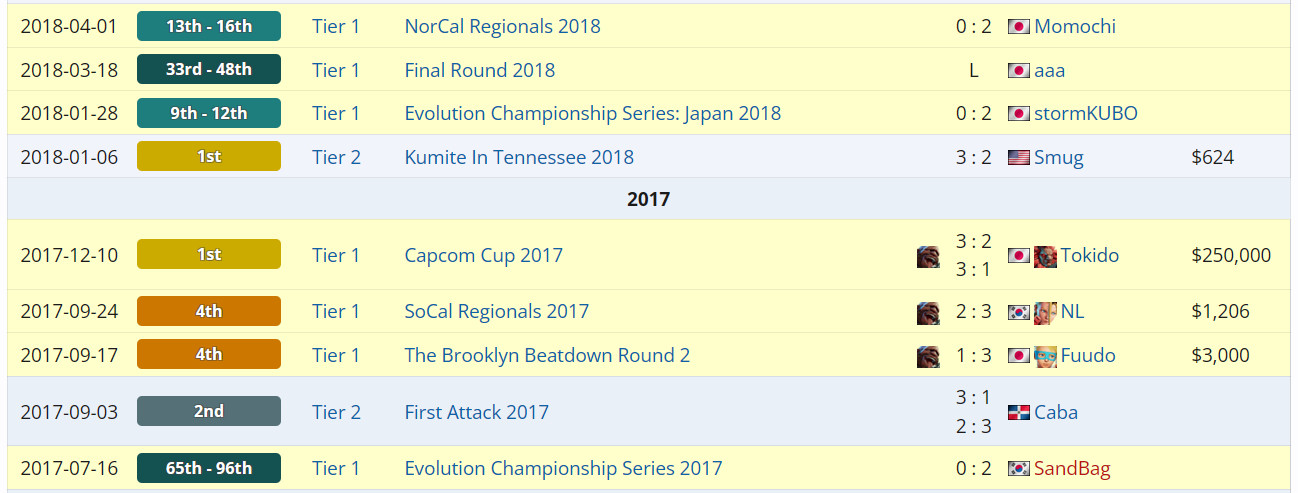Click the 2nd place badge for First Attack 2017
The height and width of the screenshot is (493, 1298).
[209, 411]
